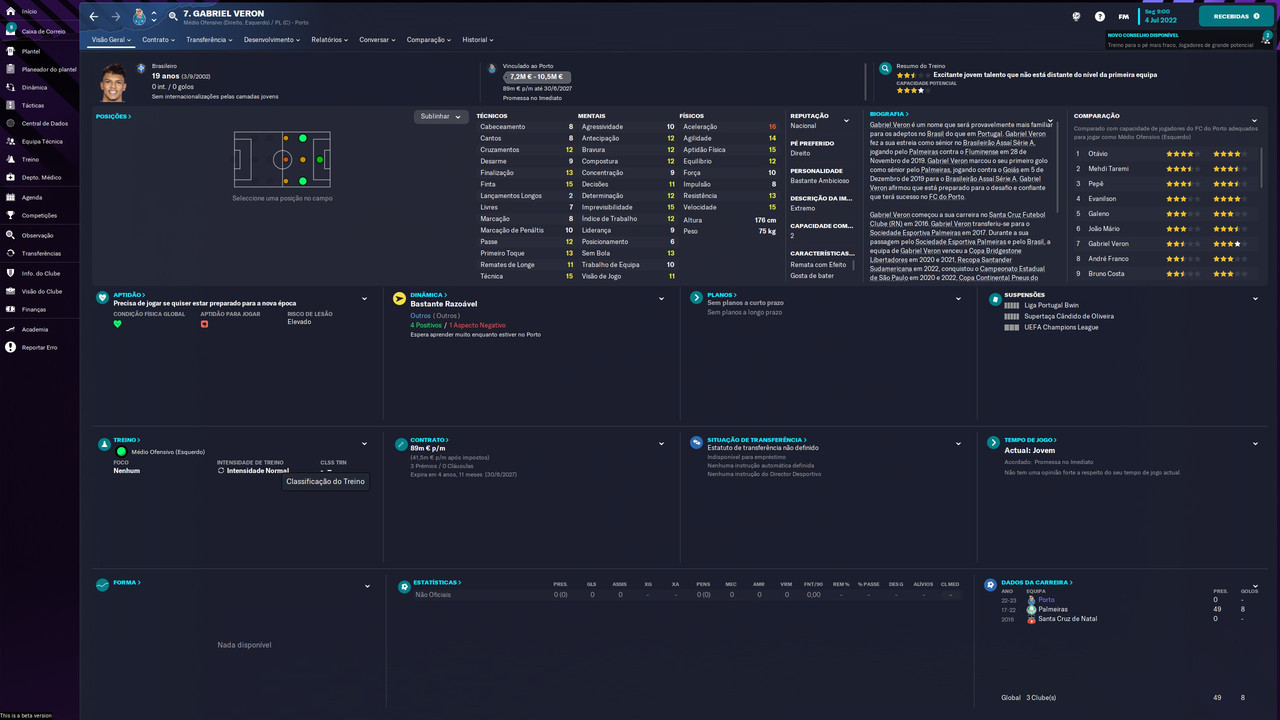The image size is (1280, 720).
Task: Go to Início in the sidebar
Action: pyautogui.click(x=28, y=11)
